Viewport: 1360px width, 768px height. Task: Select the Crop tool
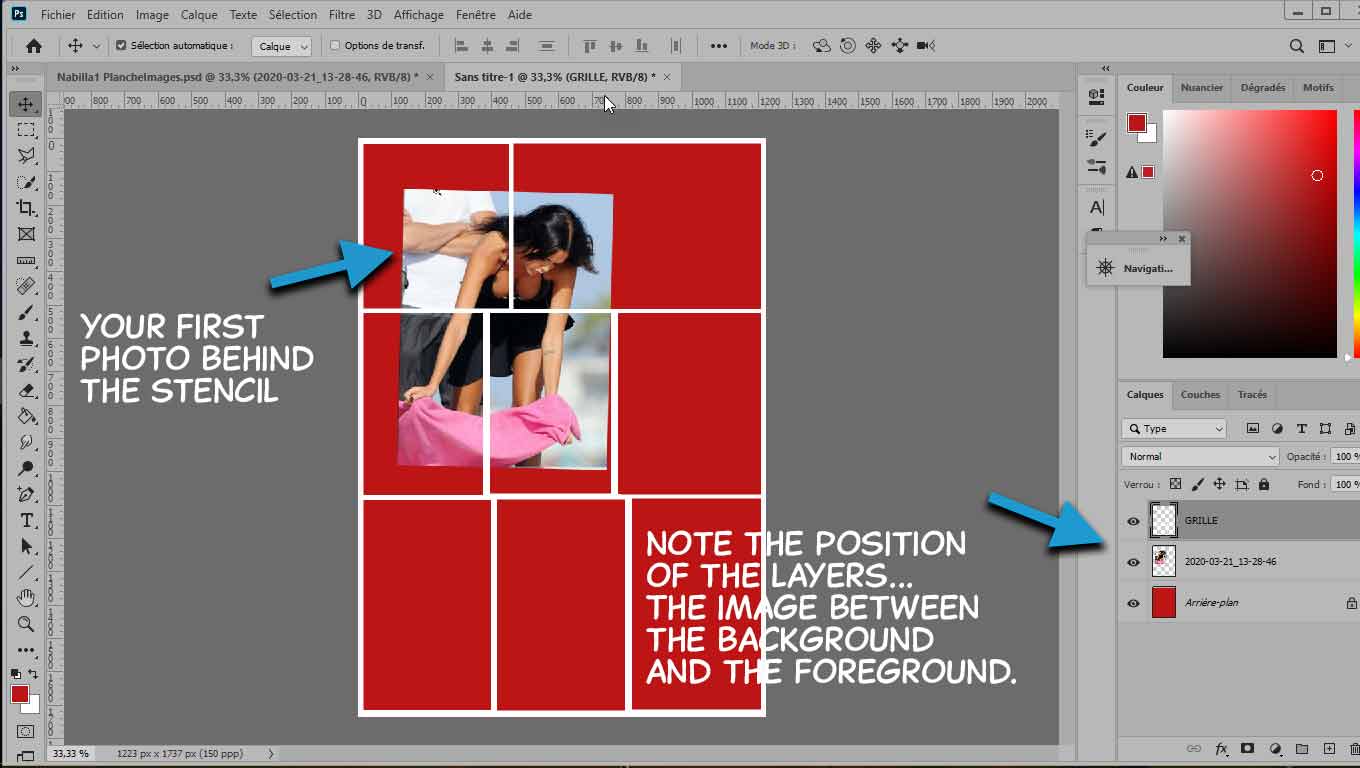click(x=26, y=208)
